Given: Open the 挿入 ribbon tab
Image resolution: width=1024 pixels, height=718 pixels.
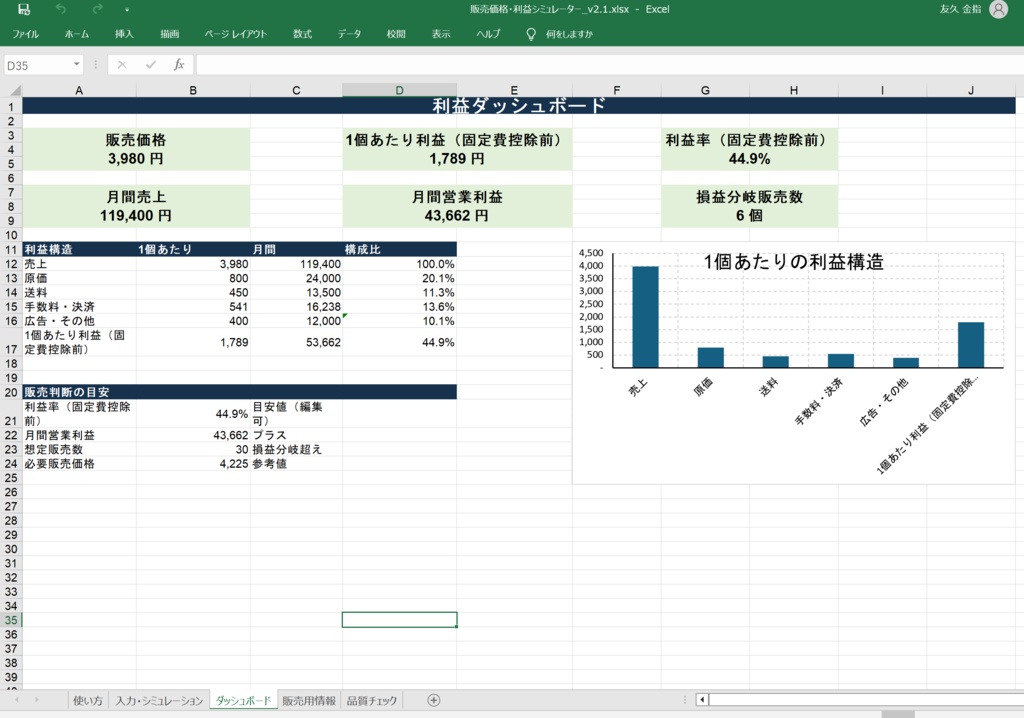Looking at the screenshot, I should click(124, 34).
